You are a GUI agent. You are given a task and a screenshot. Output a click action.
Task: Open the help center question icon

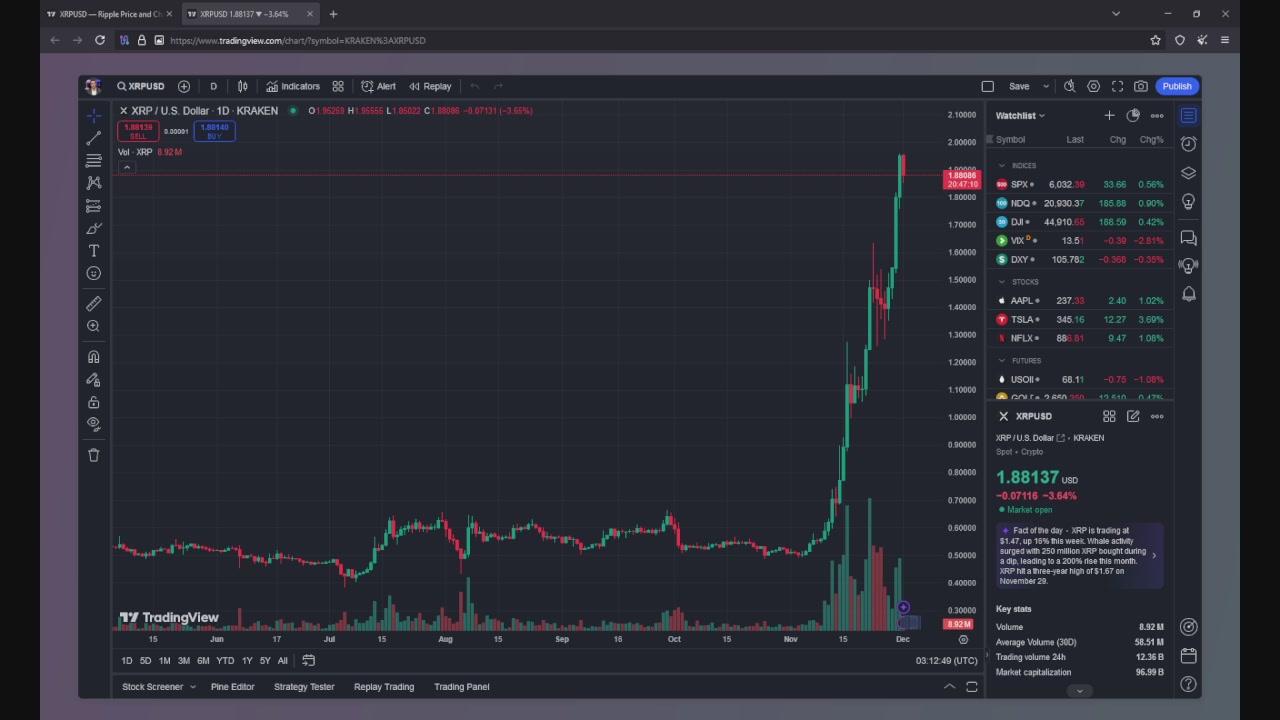pos(1188,685)
